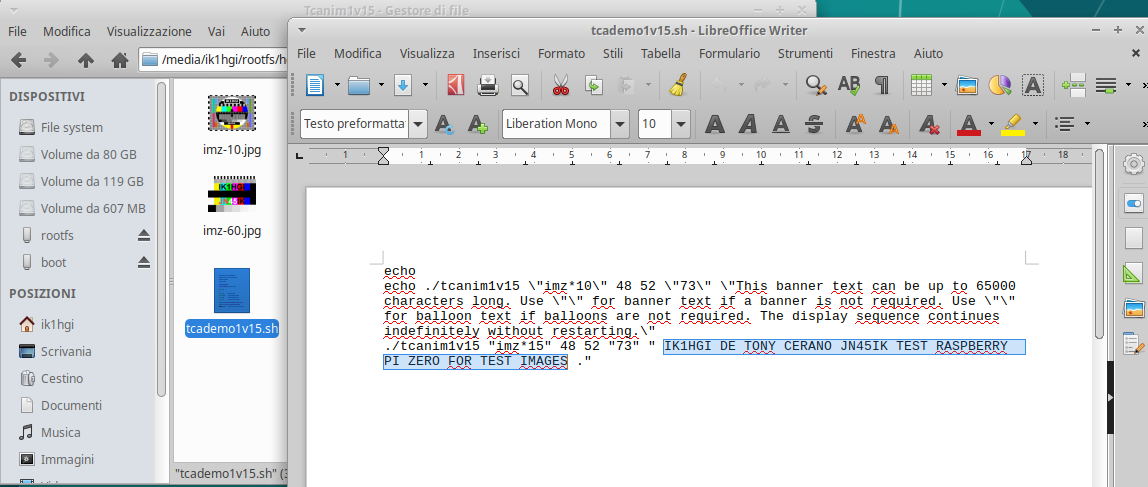Expand Save options dropdown arrow
This screenshot has width=1148, height=487.
pos(425,85)
